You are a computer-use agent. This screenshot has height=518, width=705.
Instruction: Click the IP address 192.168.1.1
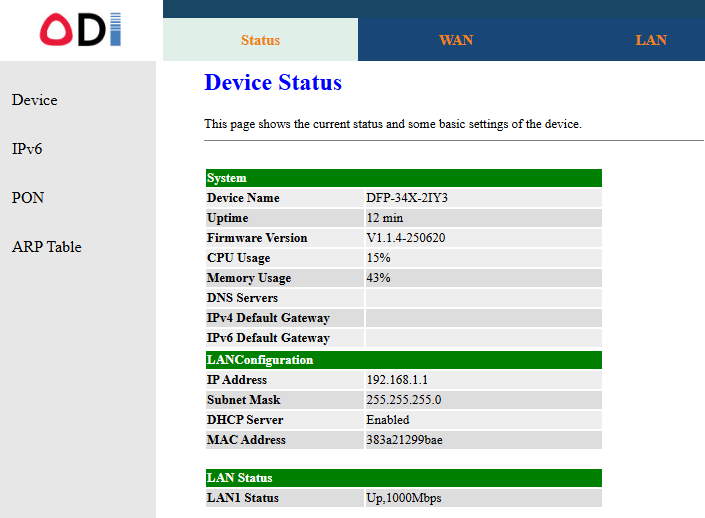[x=397, y=380]
